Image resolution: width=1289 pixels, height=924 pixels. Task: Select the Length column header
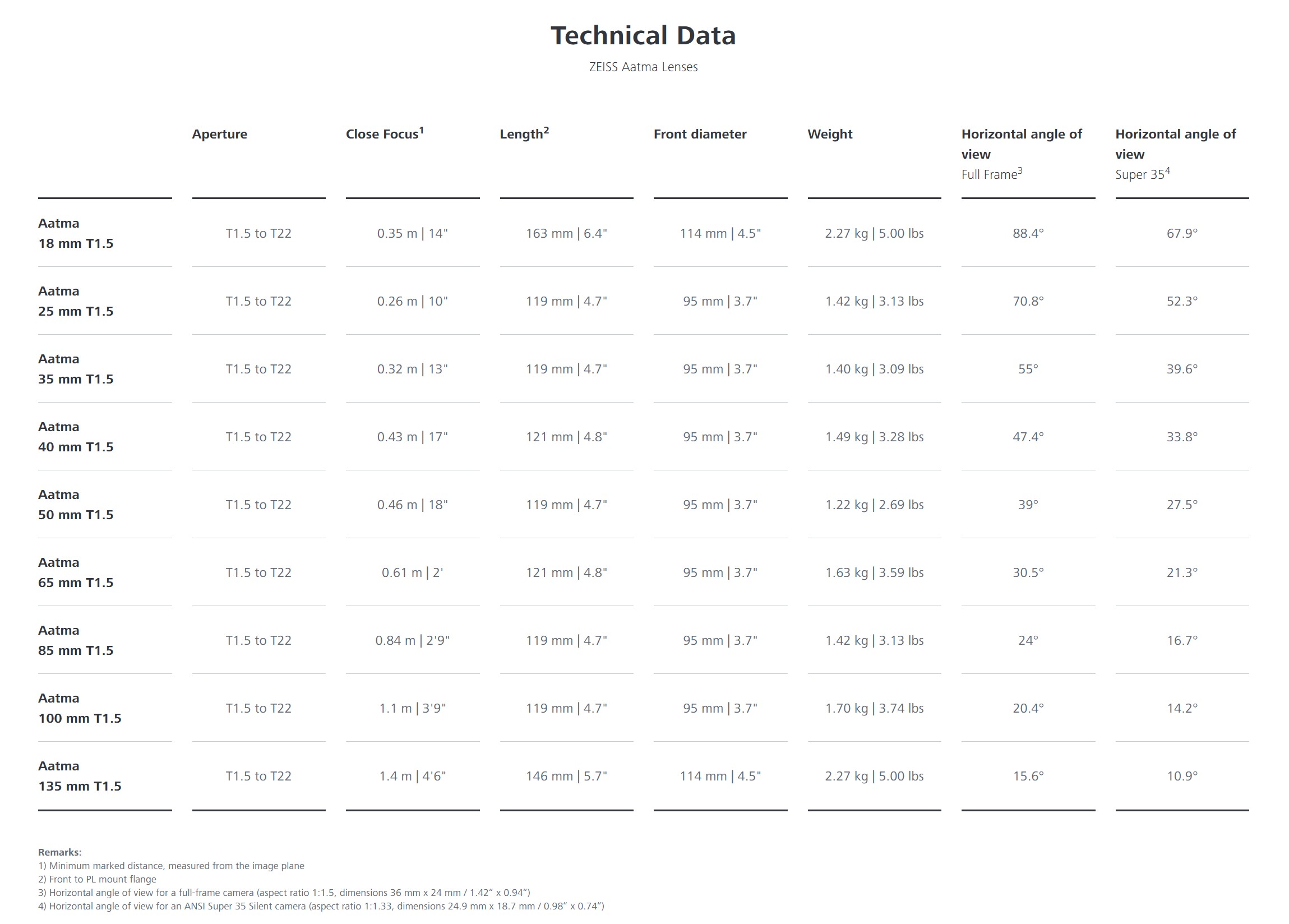tap(524, 134)
